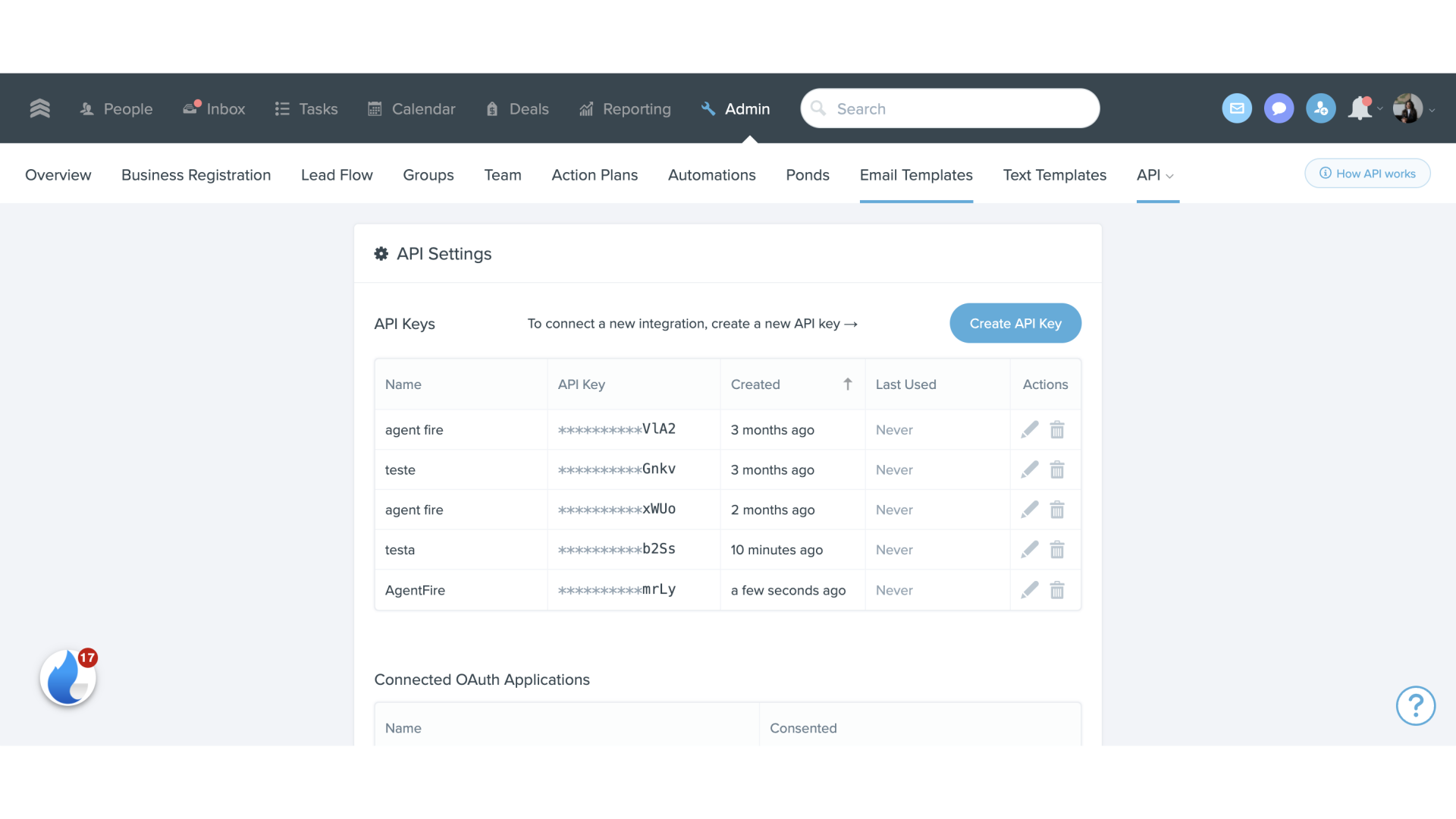Image resolution: width=1456 pixels, height=819 pixels.
Task: Switch to Automations tab
Action: (711, 175)
